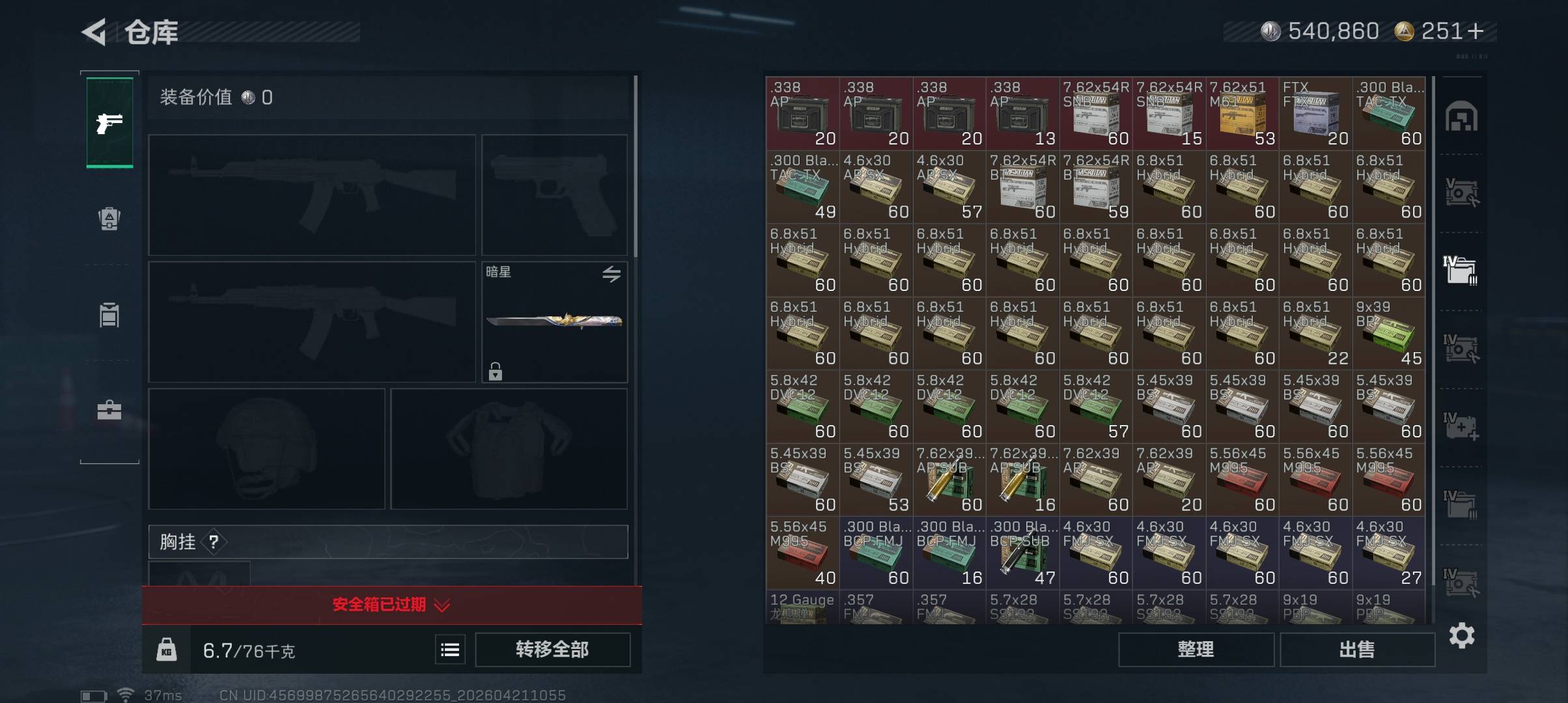Image resolution: width=1568 pixels, height=703 pixels.
Task: Click the 整理 sort button
Action: [1196, 650]
